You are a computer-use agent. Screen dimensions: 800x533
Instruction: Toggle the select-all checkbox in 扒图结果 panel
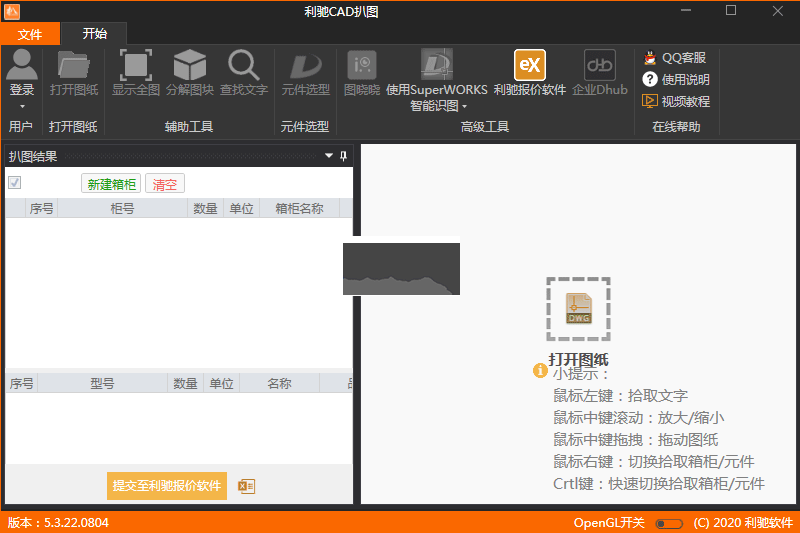[15, 183]
